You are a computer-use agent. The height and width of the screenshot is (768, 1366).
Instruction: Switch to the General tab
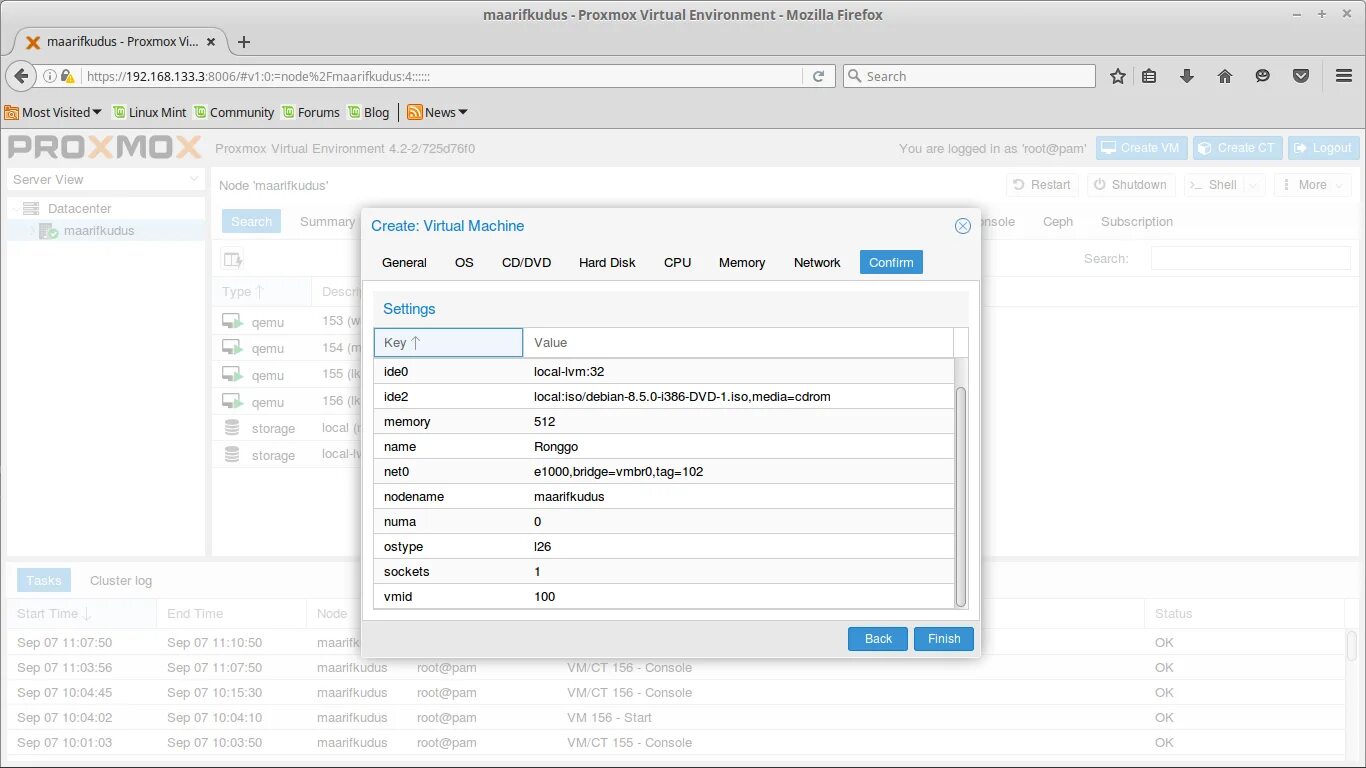tap(404, 262)
